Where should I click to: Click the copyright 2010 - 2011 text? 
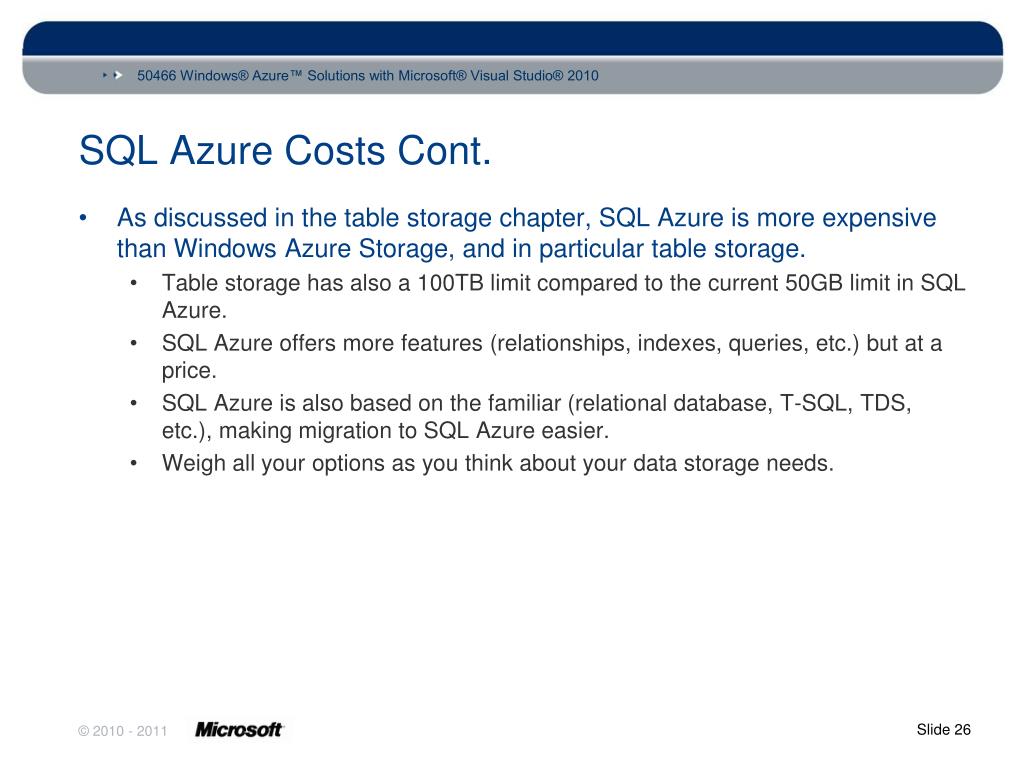(123, 731)
